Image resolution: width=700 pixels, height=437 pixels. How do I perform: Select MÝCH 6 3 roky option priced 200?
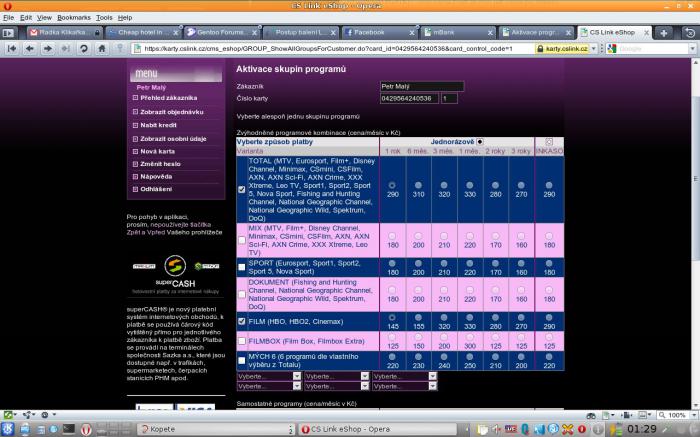coord(521,357)
